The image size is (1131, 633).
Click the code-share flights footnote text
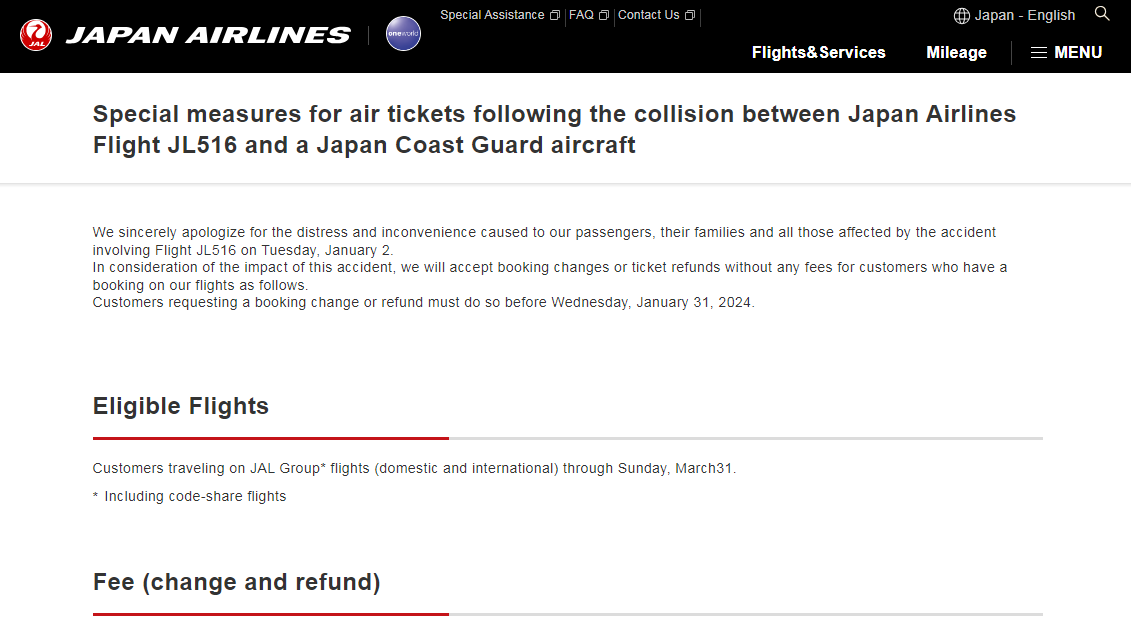point(195,496)
